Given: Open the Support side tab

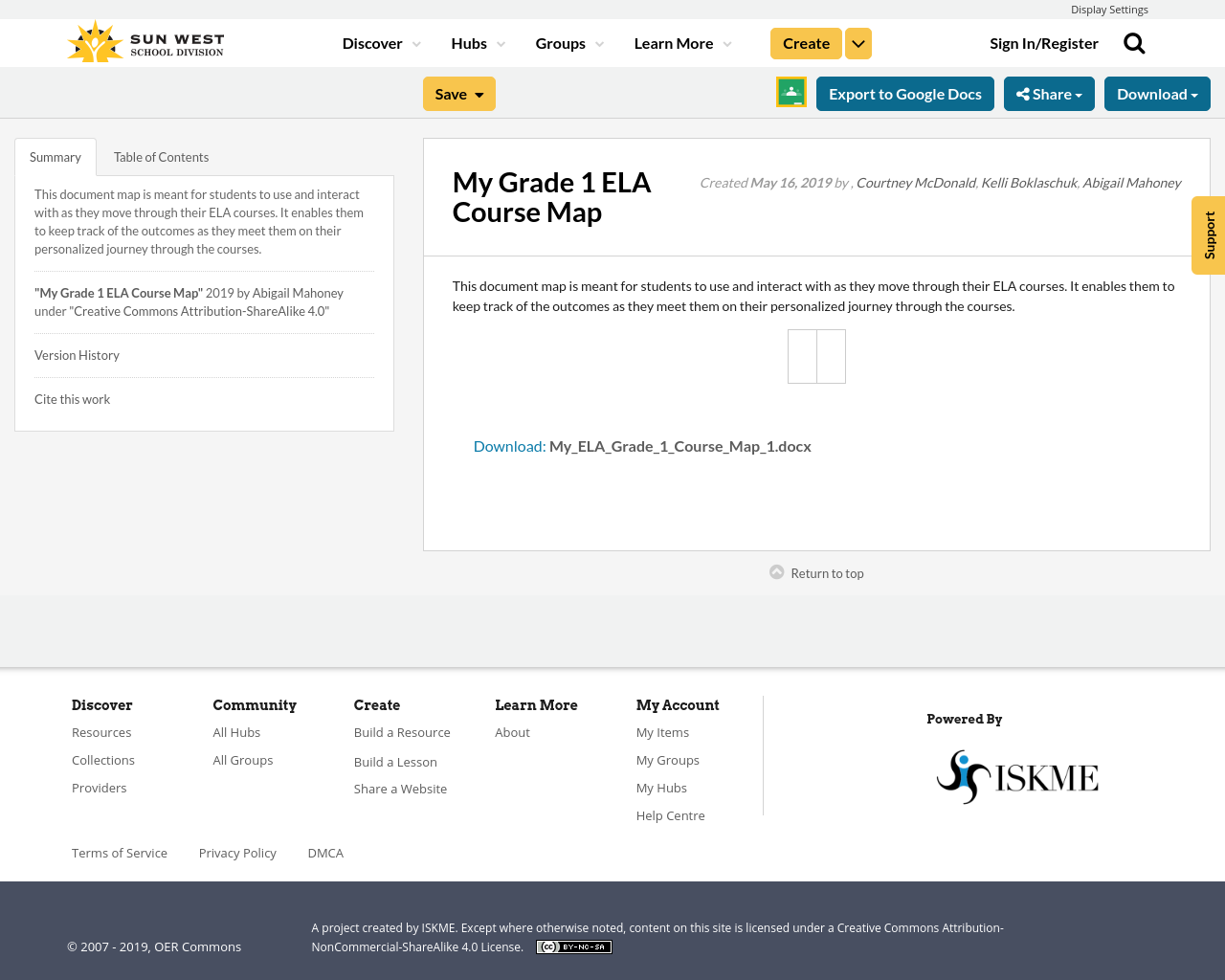Looking at the screenshot, I should point(1207,234).
